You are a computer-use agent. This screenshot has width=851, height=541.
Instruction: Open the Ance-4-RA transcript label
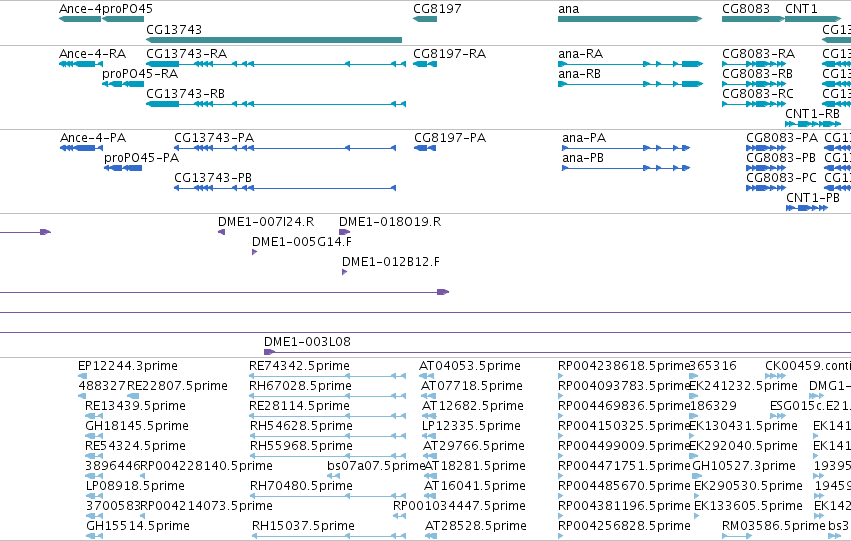tap(92, 54)
